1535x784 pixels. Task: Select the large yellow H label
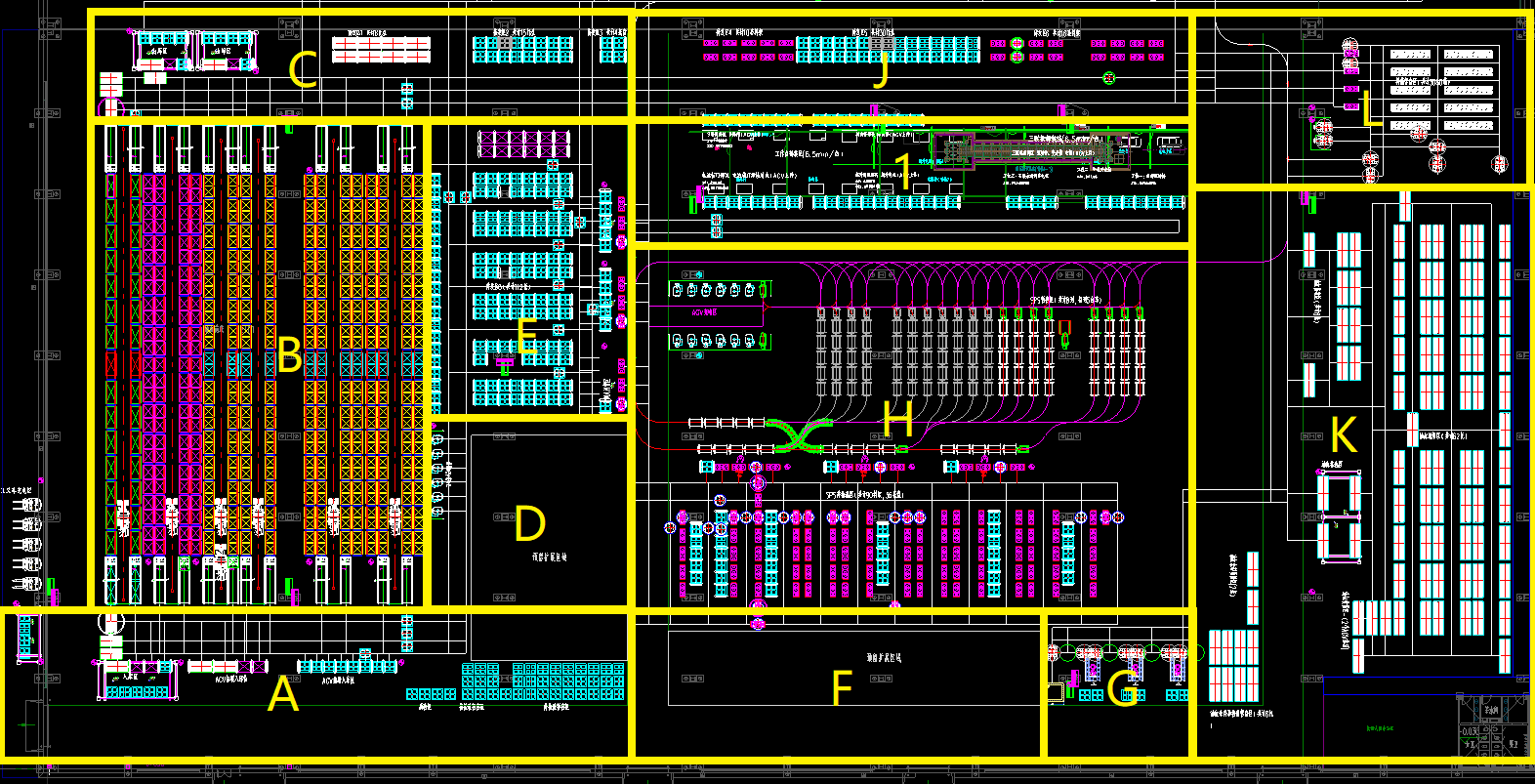pyautogui.click(x=897, y=420)
